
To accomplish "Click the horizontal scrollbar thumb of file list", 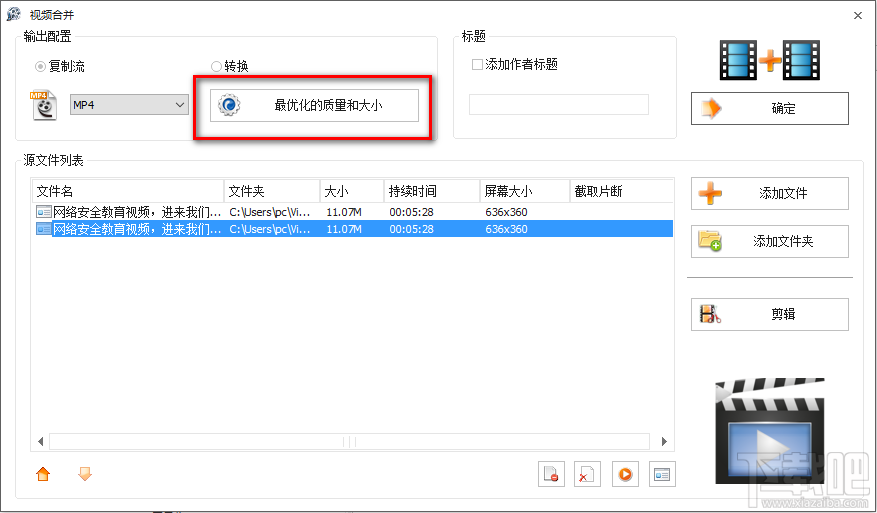I will pos(350,441).
